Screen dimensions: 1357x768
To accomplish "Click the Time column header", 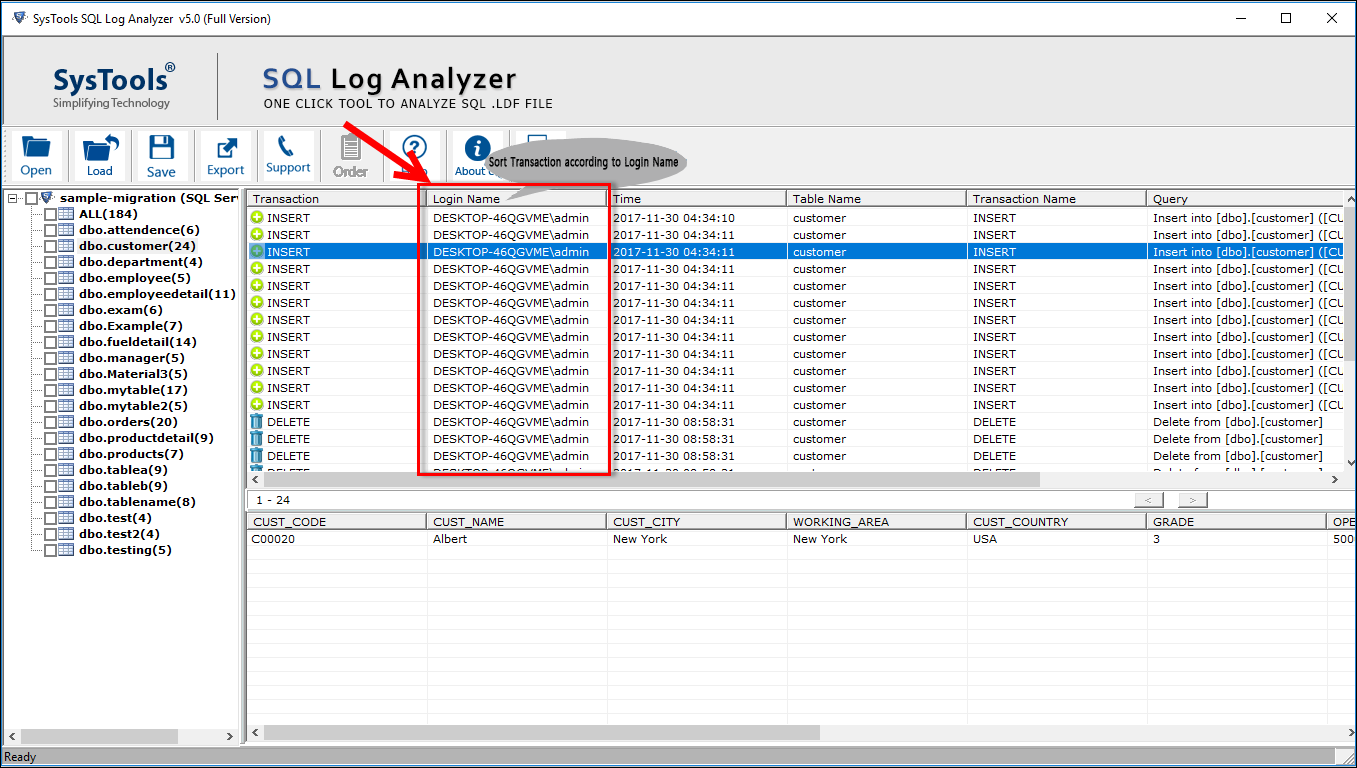I will (697, 199).
